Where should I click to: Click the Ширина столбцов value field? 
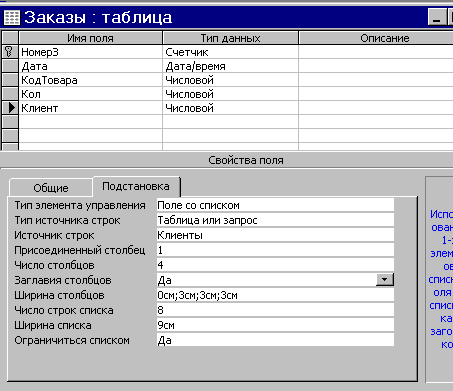[x=275, y=295]
